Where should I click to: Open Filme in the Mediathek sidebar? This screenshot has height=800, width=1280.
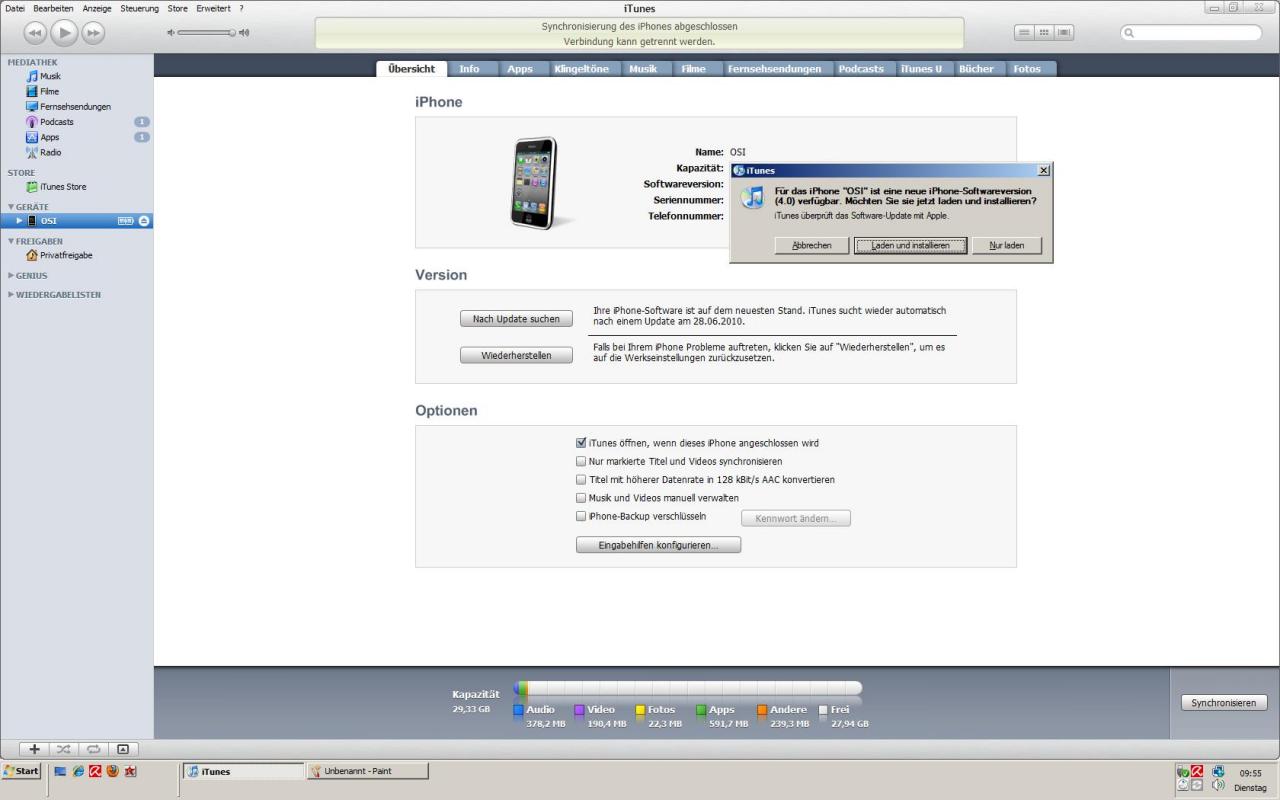coord(49,91)
